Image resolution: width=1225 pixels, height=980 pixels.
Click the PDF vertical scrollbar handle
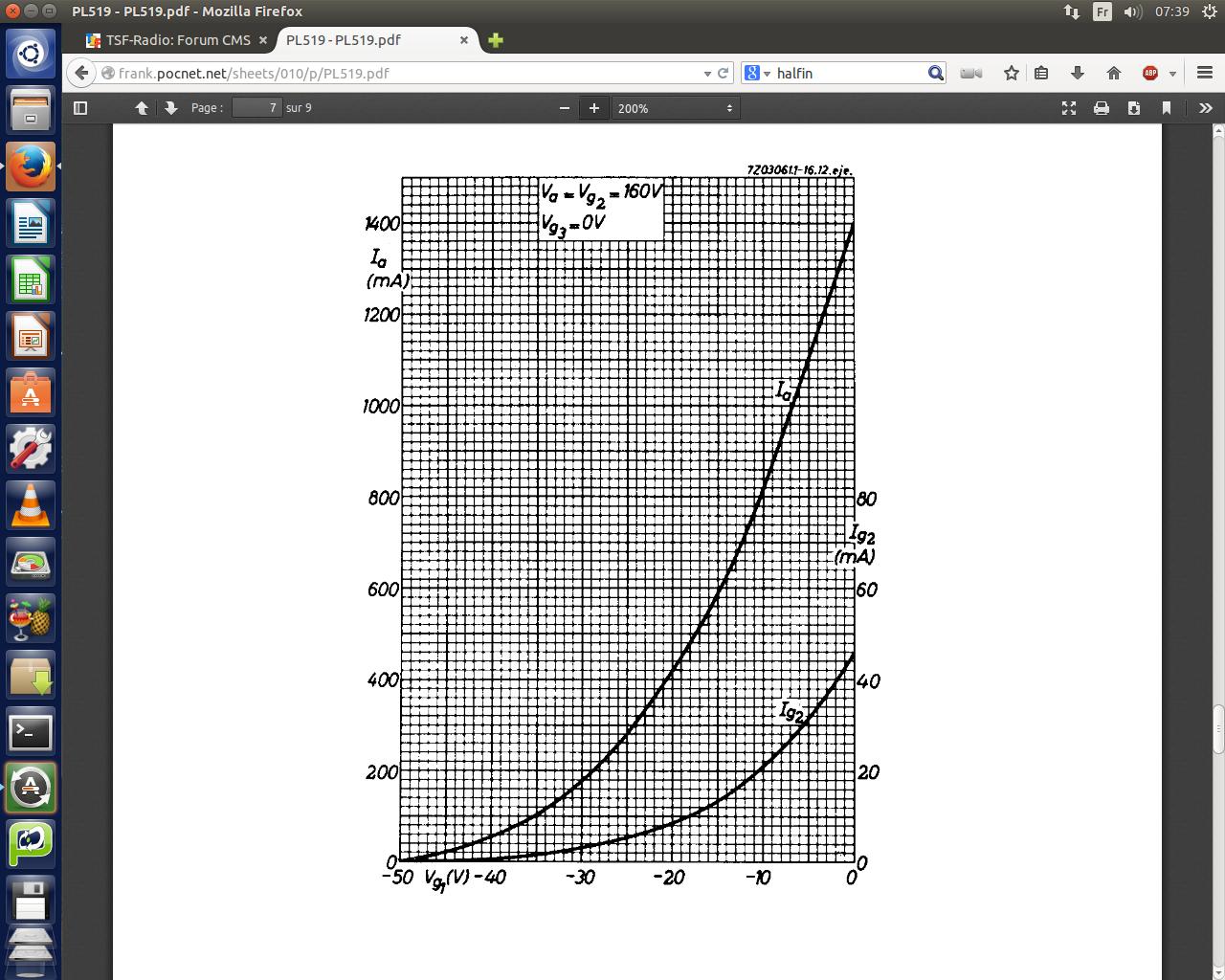coord(1218,730)
